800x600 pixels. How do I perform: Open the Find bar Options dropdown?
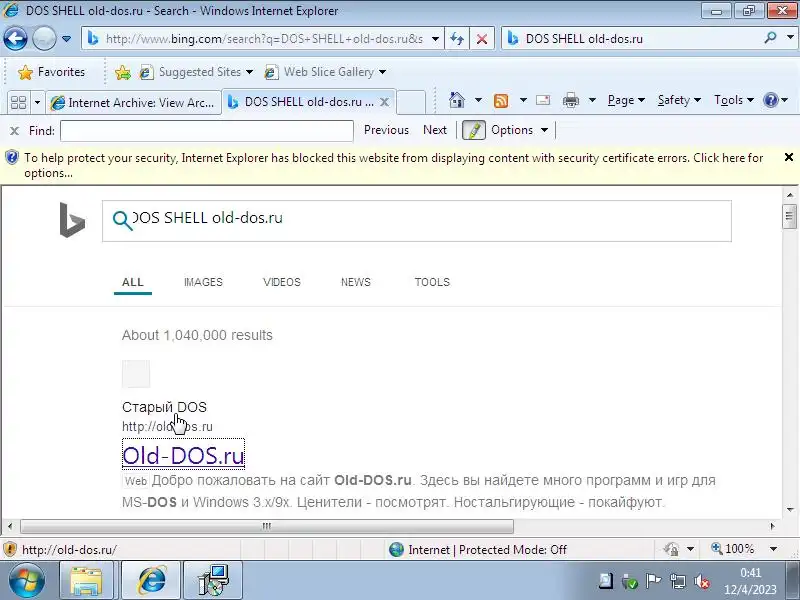(x=519, y=130)
